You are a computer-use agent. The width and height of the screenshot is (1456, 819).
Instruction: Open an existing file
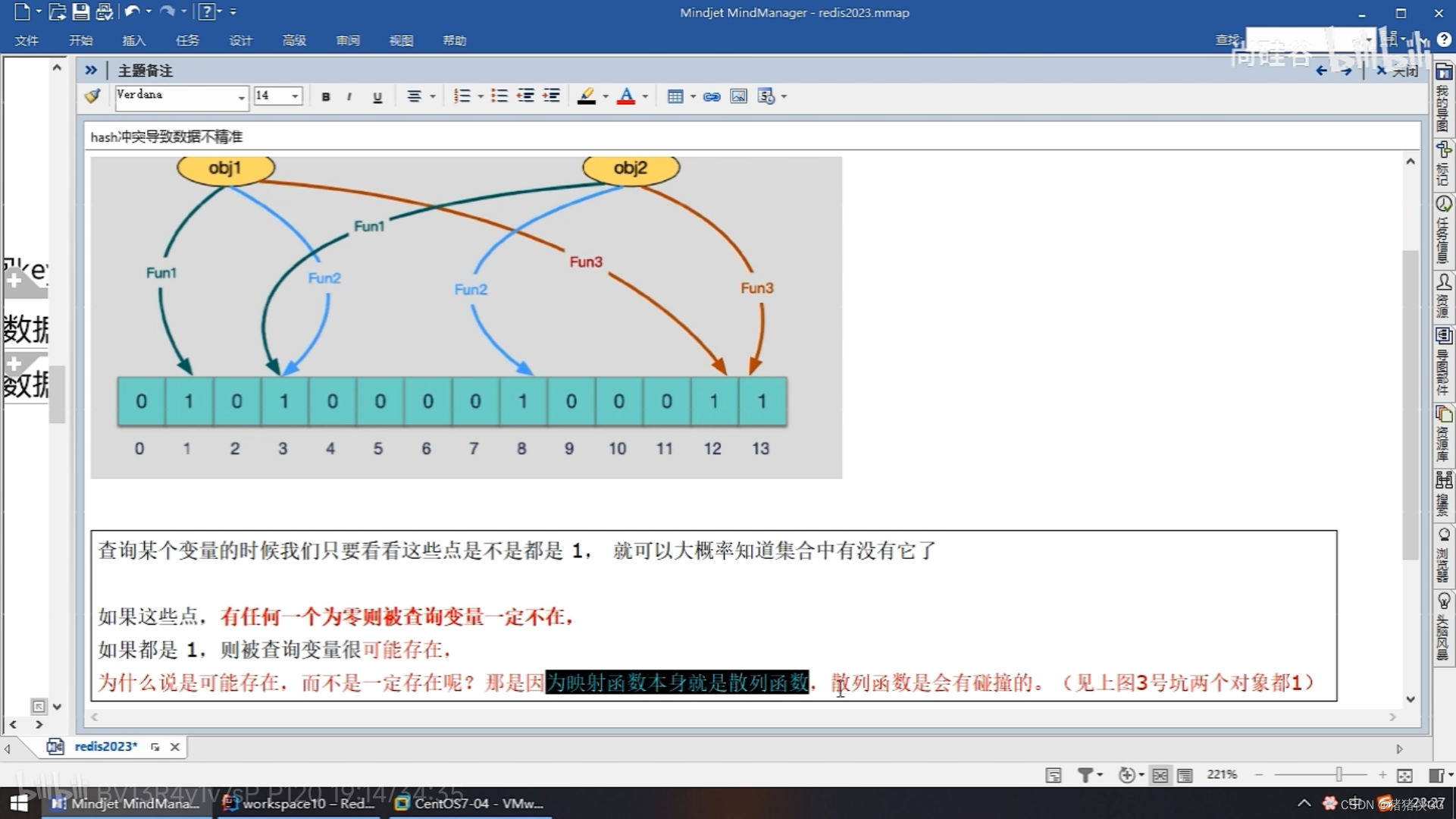point(57,12)
